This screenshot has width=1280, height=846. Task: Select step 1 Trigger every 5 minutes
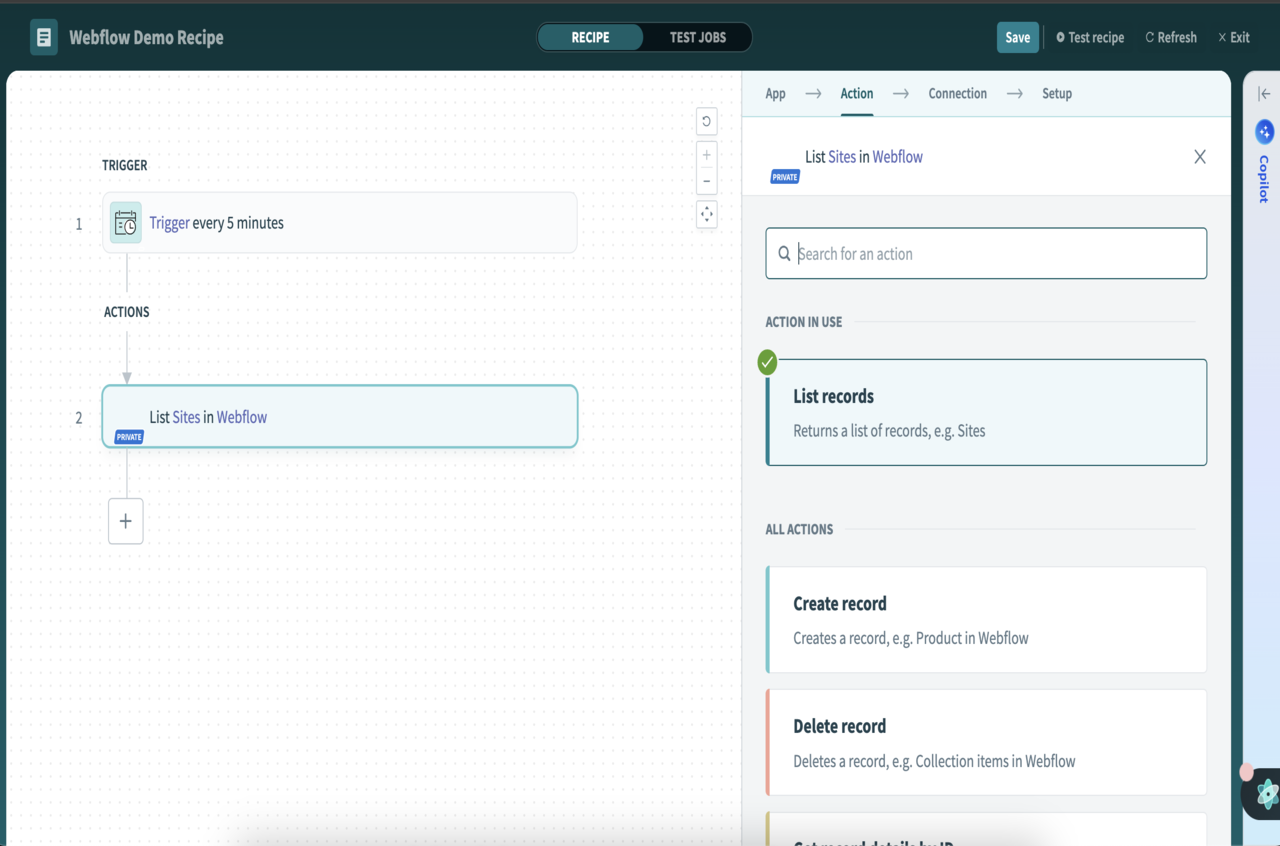(x=340, y=223)
